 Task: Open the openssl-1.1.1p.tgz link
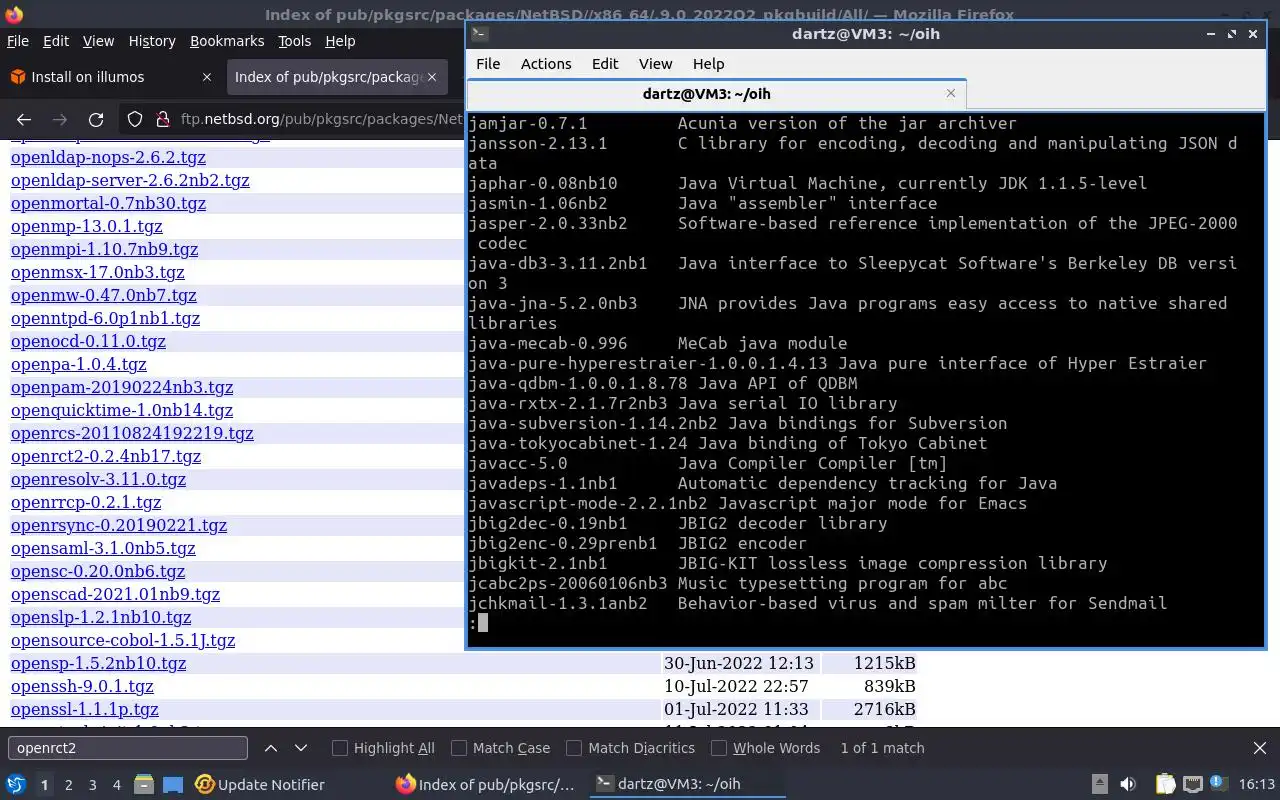tap(85, 709)
